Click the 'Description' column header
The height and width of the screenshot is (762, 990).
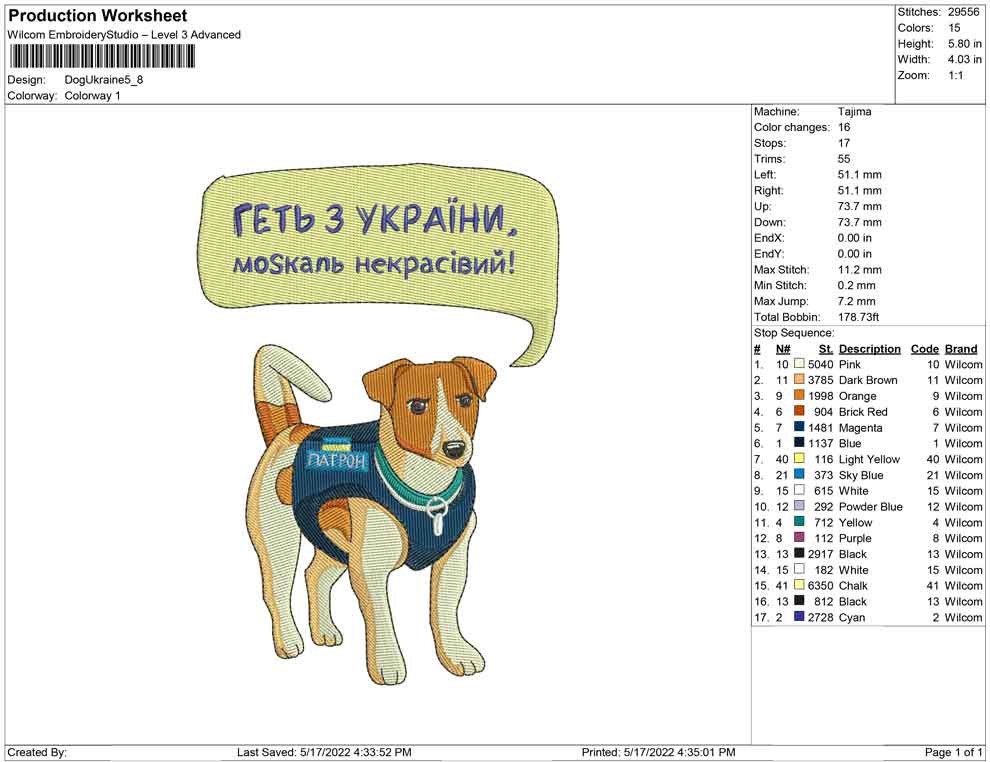coord(869,348)
